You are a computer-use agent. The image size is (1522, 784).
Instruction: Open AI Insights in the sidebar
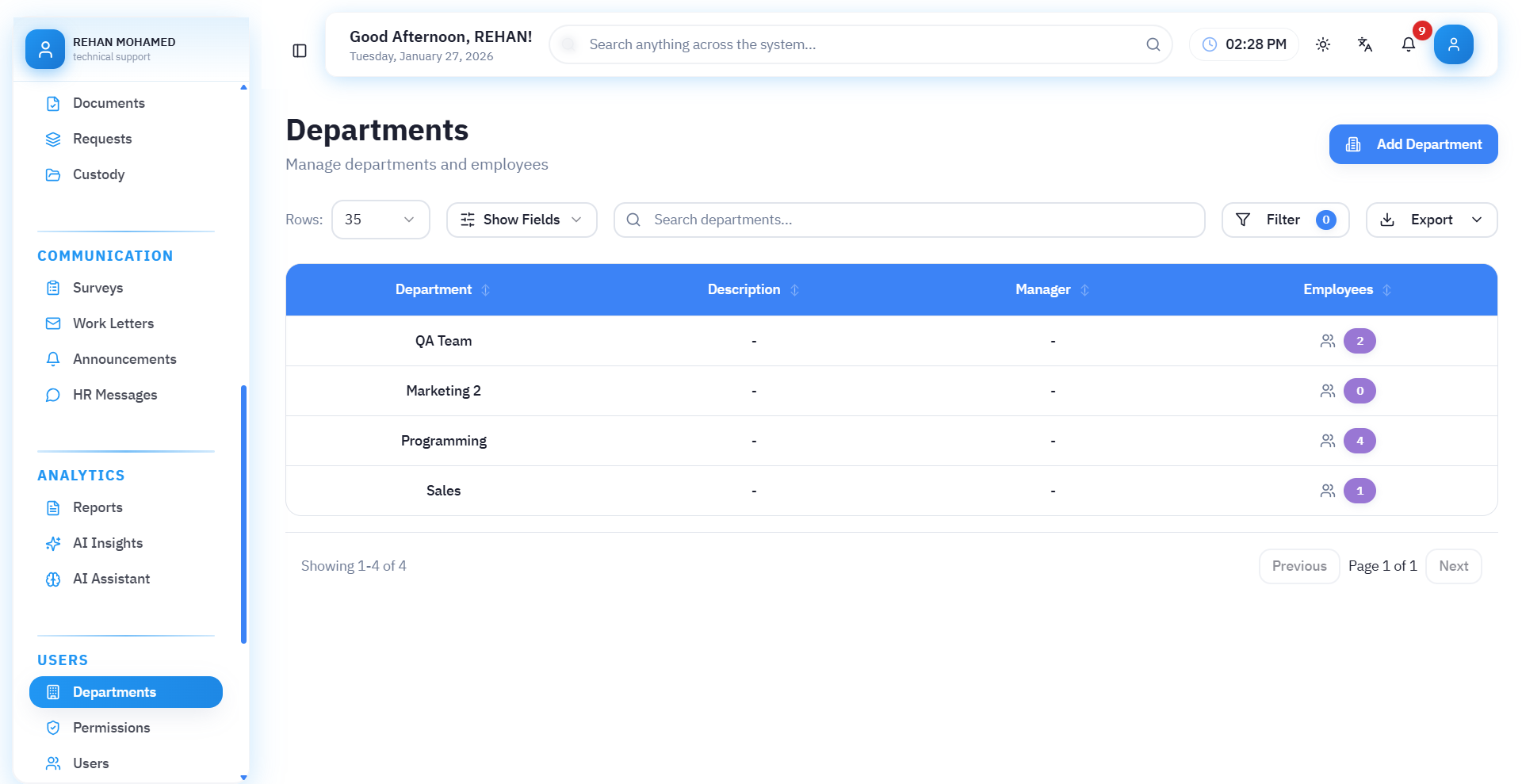[x=108, y=543]
